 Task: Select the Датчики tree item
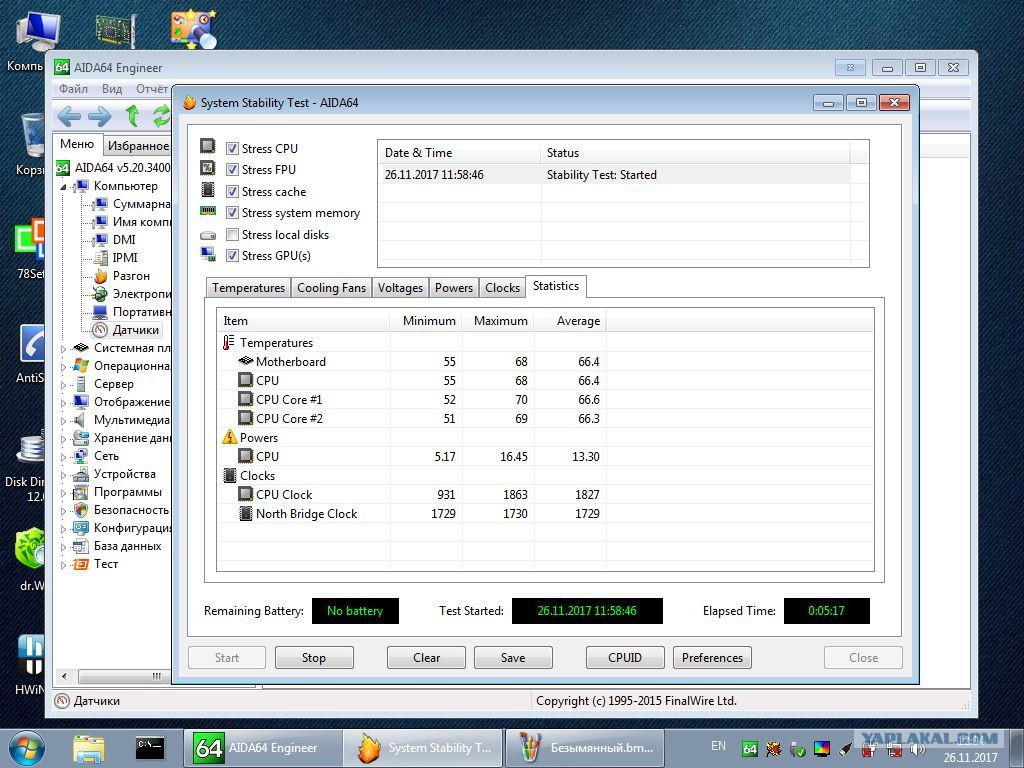tap(135, 330)
